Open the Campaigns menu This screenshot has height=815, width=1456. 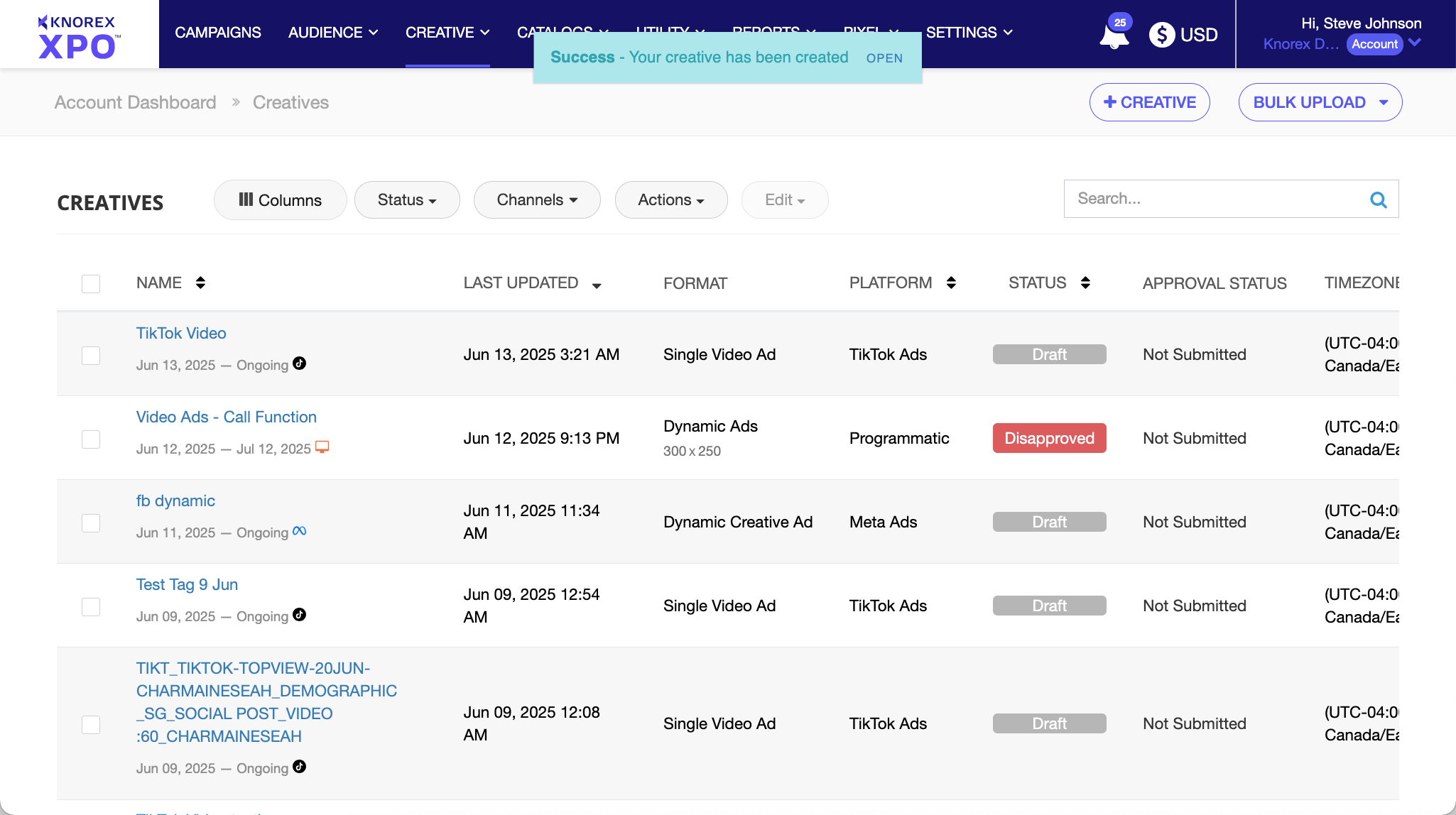coord(218,33)
